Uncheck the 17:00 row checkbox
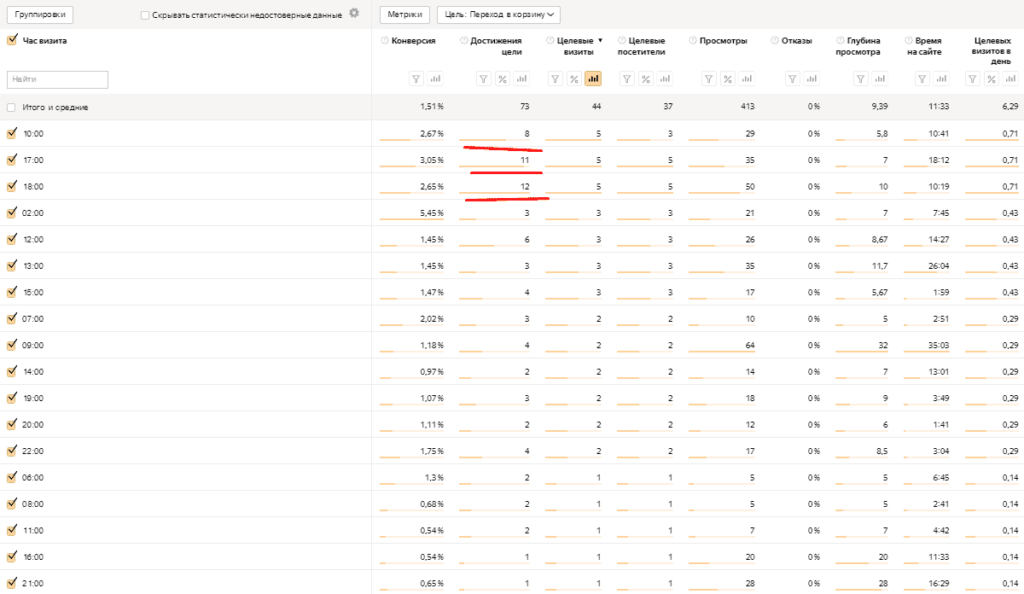The width and height of the screenshot is (1024, 594). pos(12,159)
